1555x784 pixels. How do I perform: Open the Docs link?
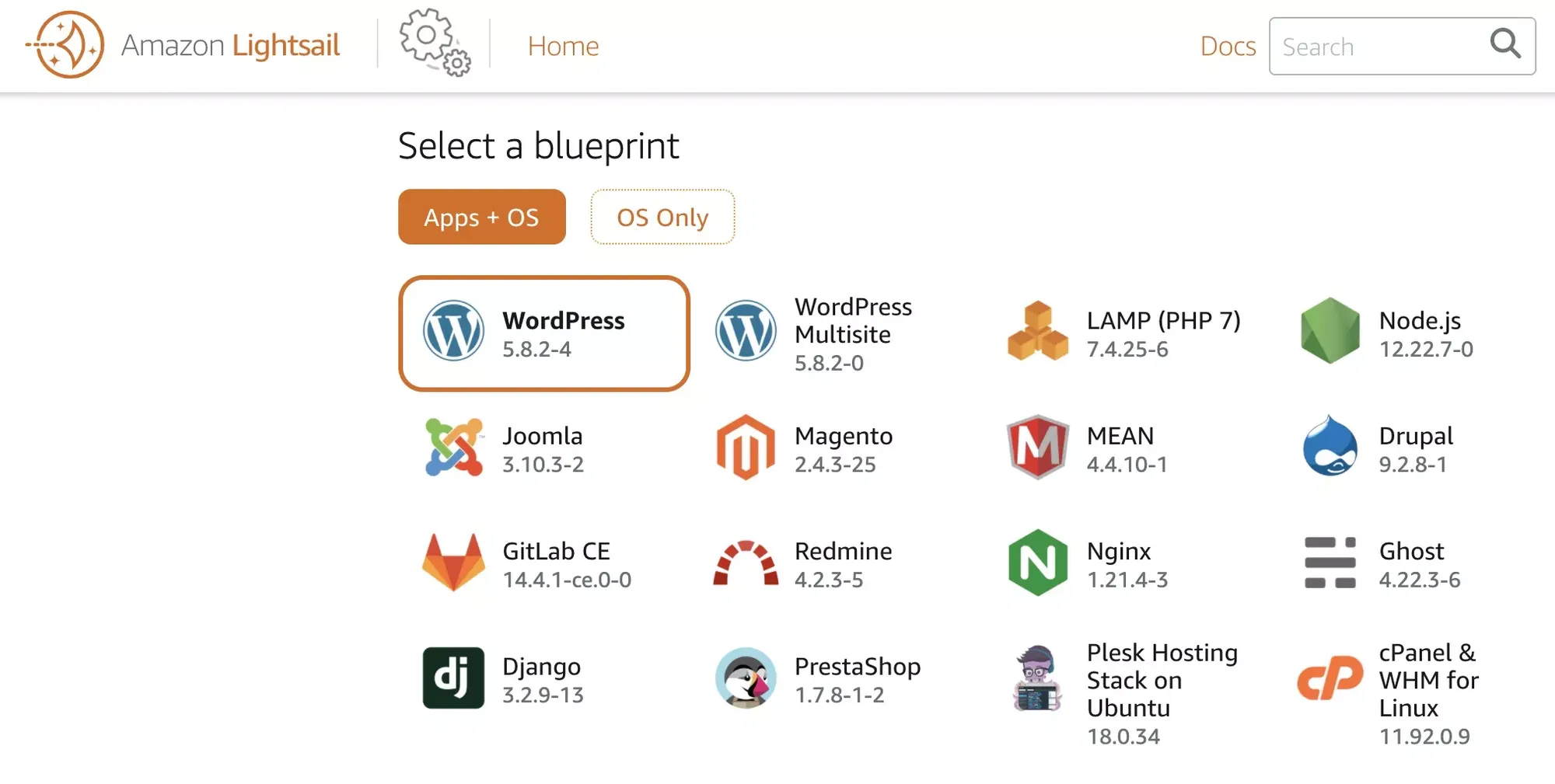[1228, 46]
